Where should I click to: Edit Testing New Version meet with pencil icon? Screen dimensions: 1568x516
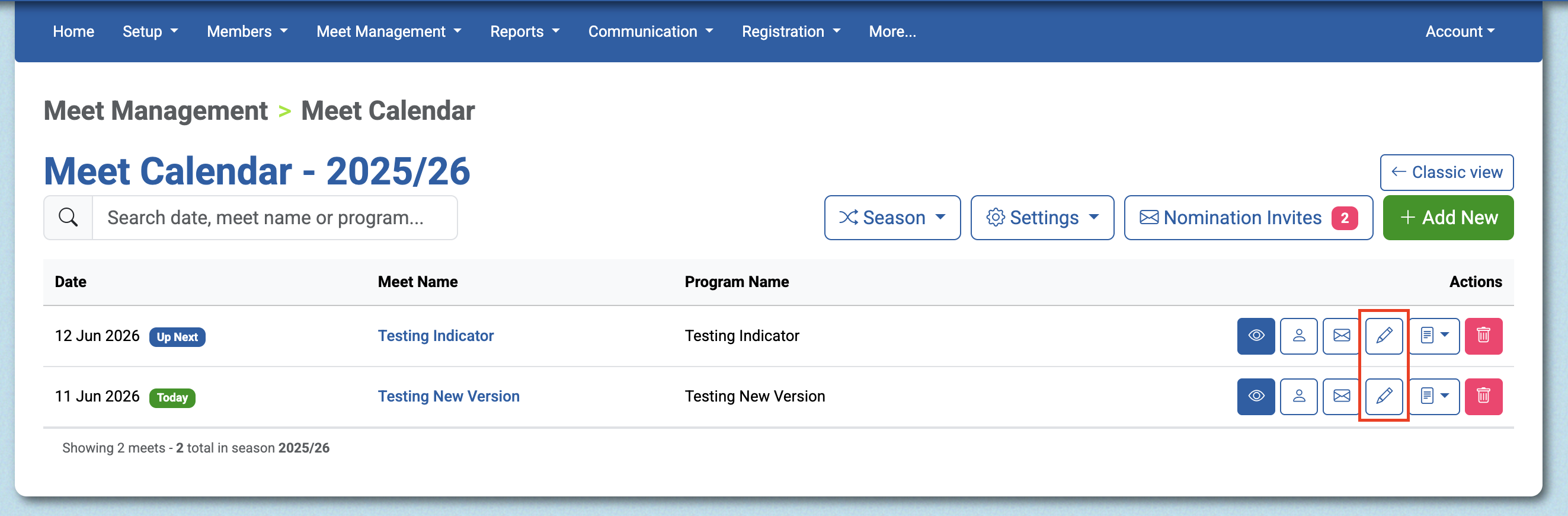click(x=1384, y=397)
